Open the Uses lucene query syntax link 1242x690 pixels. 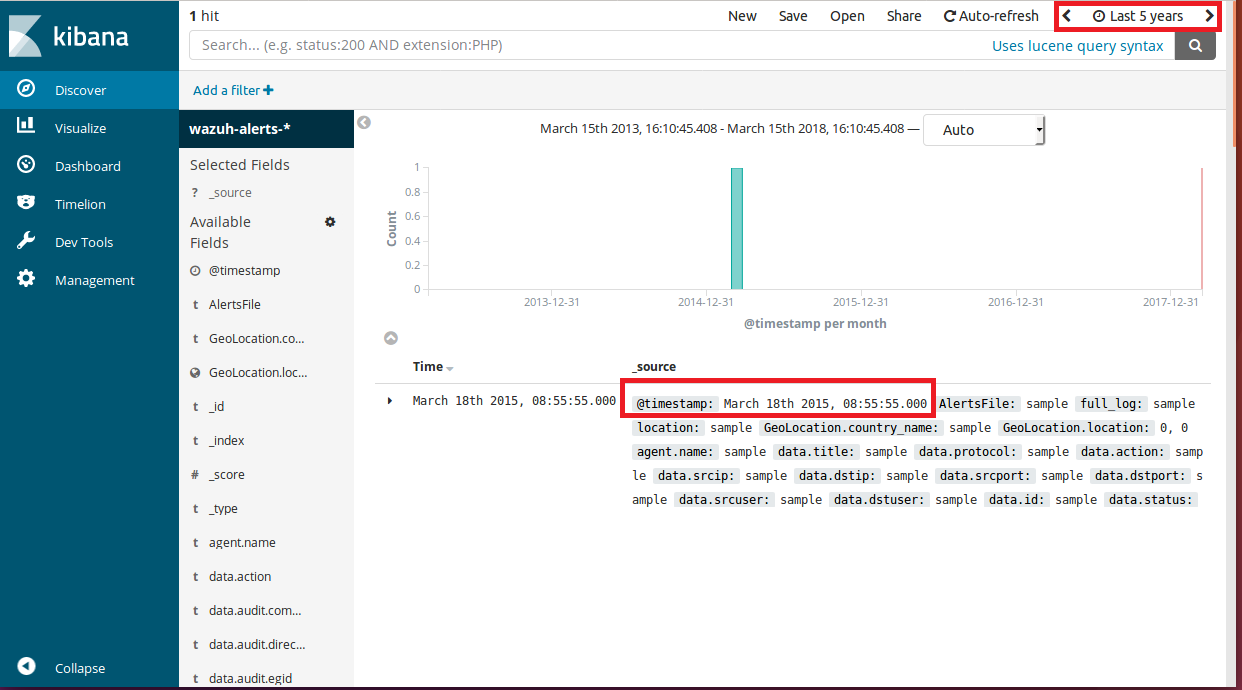[x=1078, y=45]
